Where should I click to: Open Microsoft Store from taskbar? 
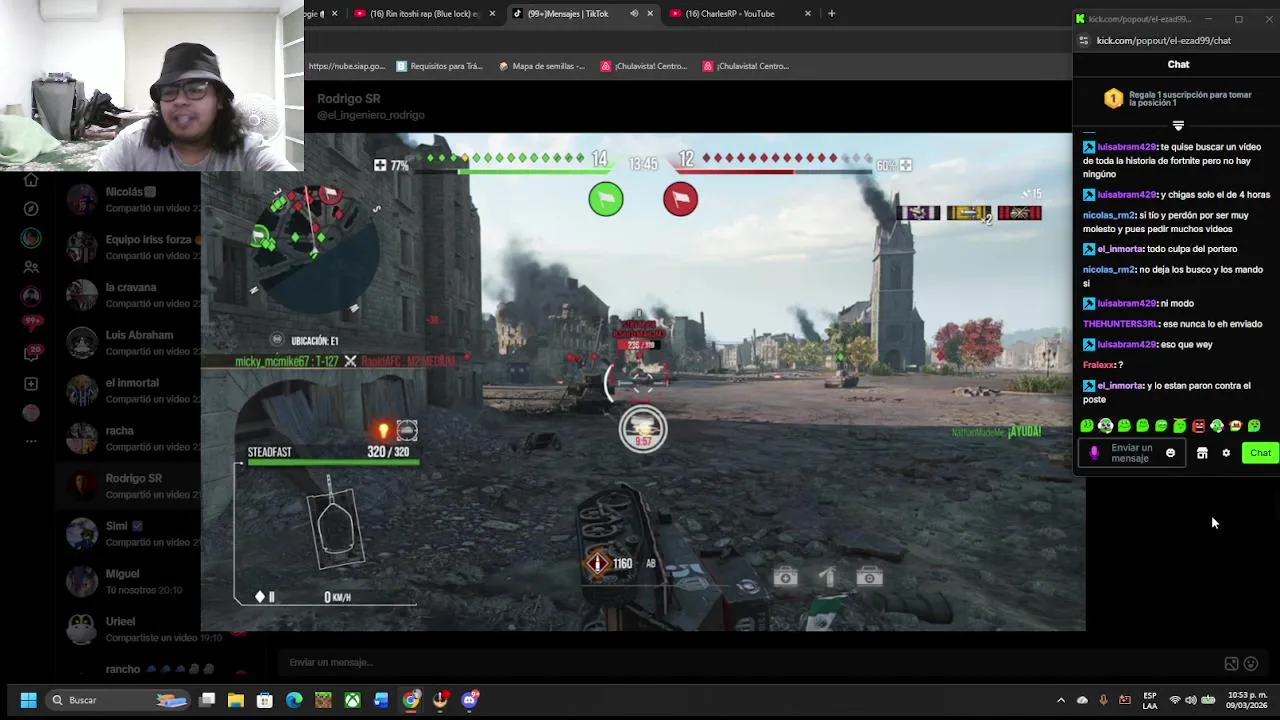pyautogui.click(x=265, y=700)
